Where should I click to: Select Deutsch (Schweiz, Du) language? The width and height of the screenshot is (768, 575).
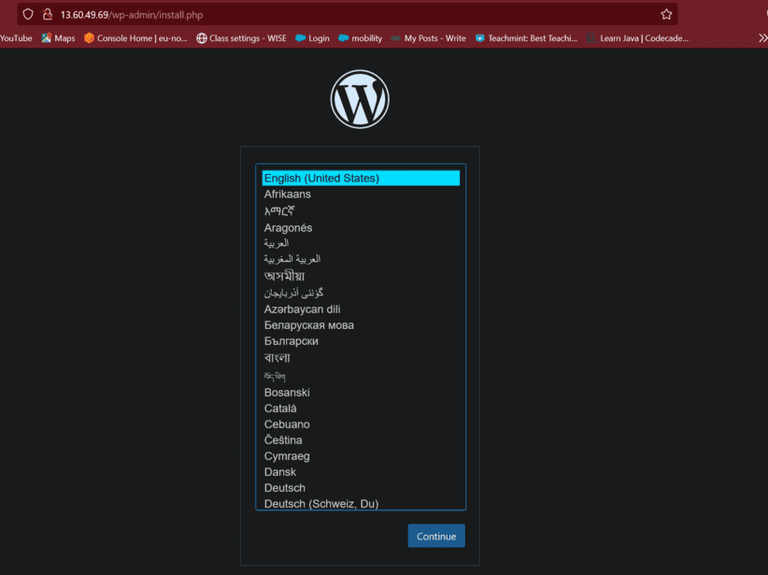point(361,503)
